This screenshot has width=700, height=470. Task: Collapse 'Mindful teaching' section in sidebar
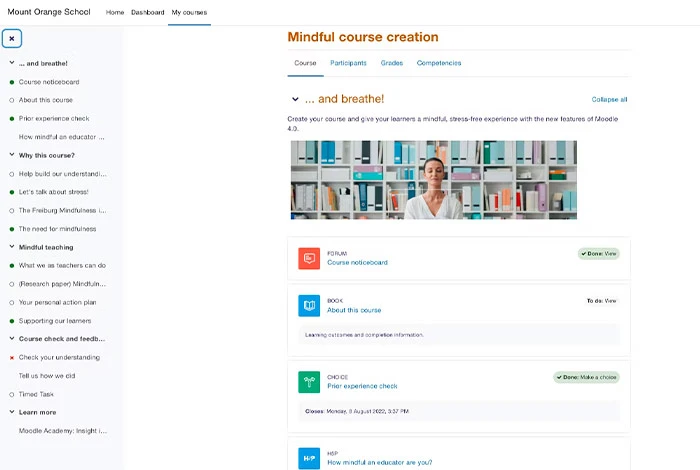pos(11,247)
